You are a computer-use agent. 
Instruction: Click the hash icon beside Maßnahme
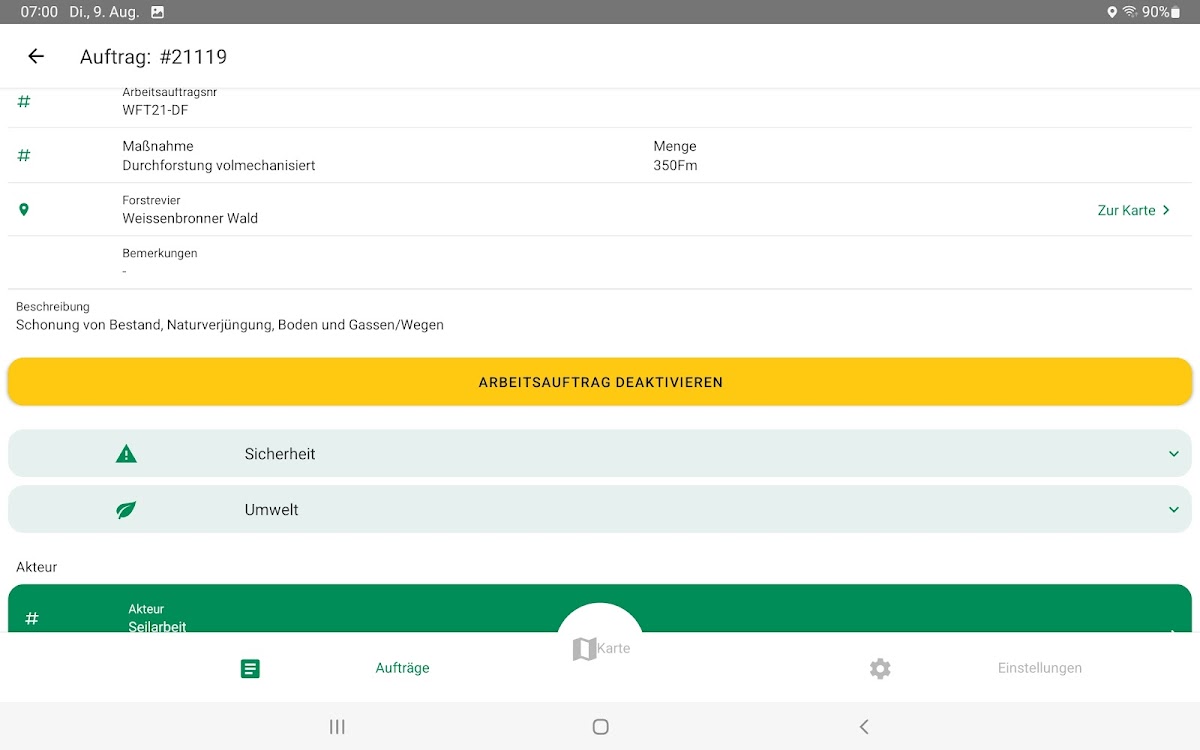[24, 156]
